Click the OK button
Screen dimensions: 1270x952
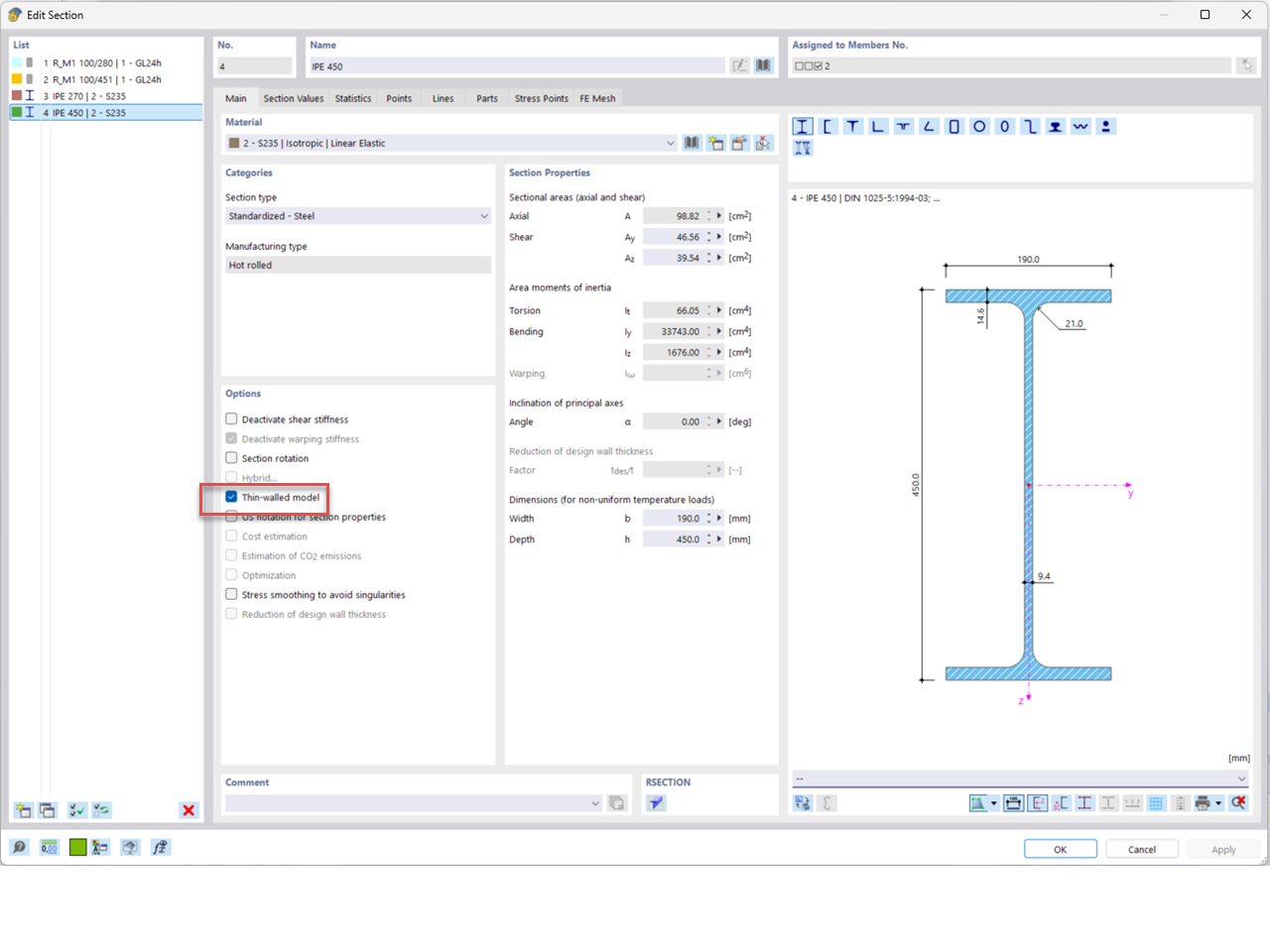(x=1060, y=848)
